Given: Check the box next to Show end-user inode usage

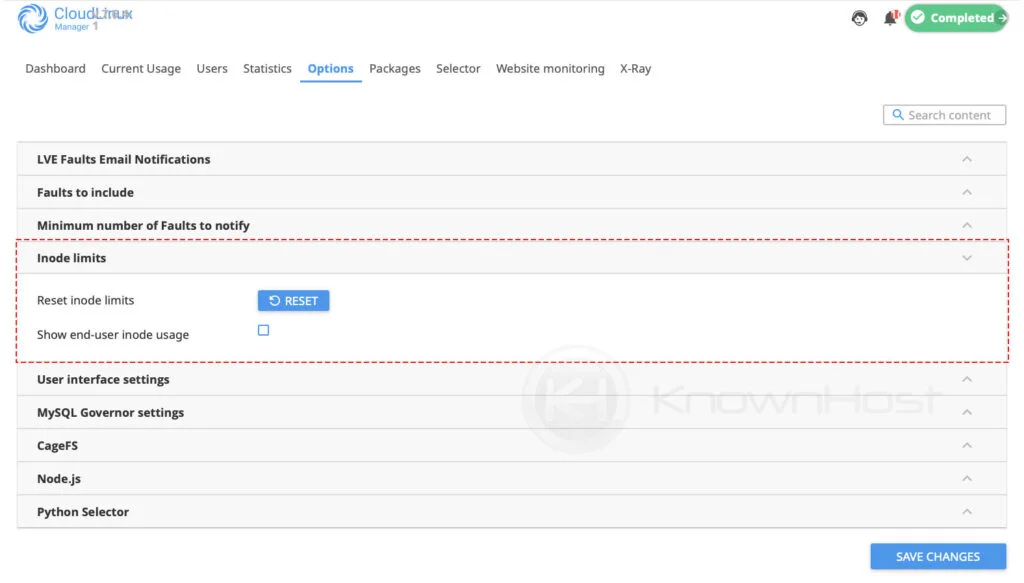Looking at the screenshot, I should click(263, 330).
